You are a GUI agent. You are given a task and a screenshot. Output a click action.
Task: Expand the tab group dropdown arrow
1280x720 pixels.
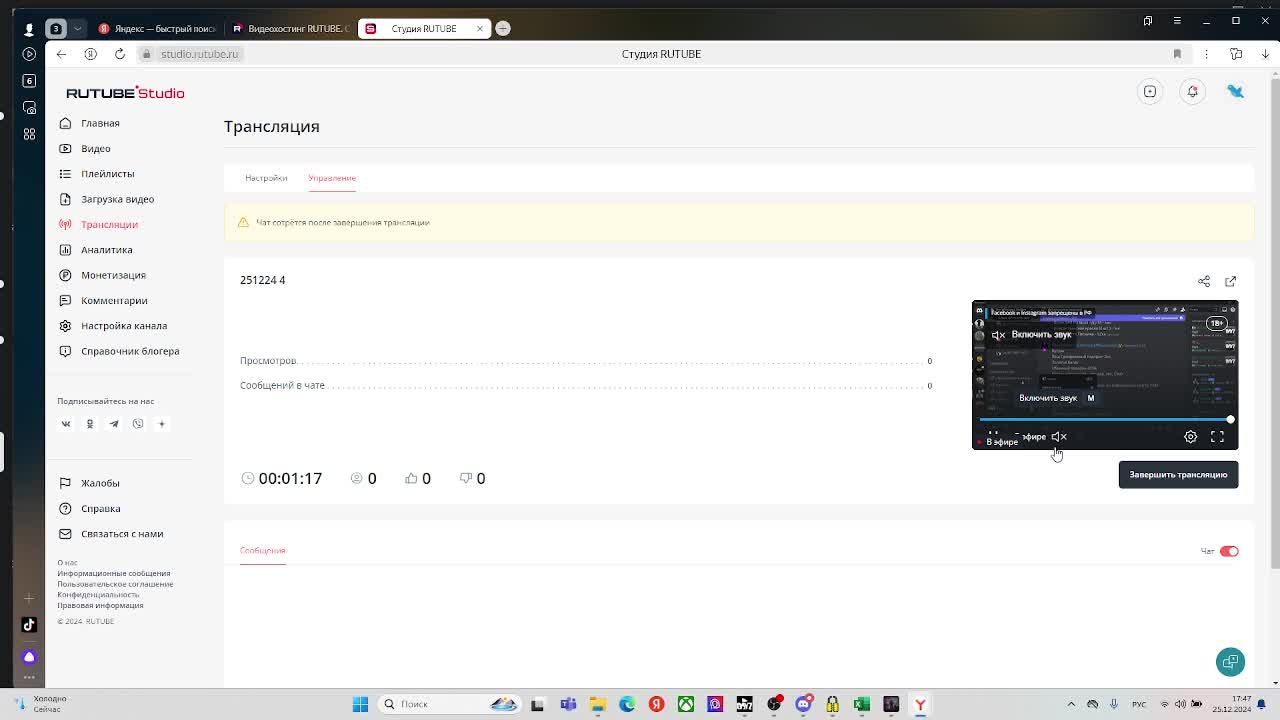[x=77, y=29]
